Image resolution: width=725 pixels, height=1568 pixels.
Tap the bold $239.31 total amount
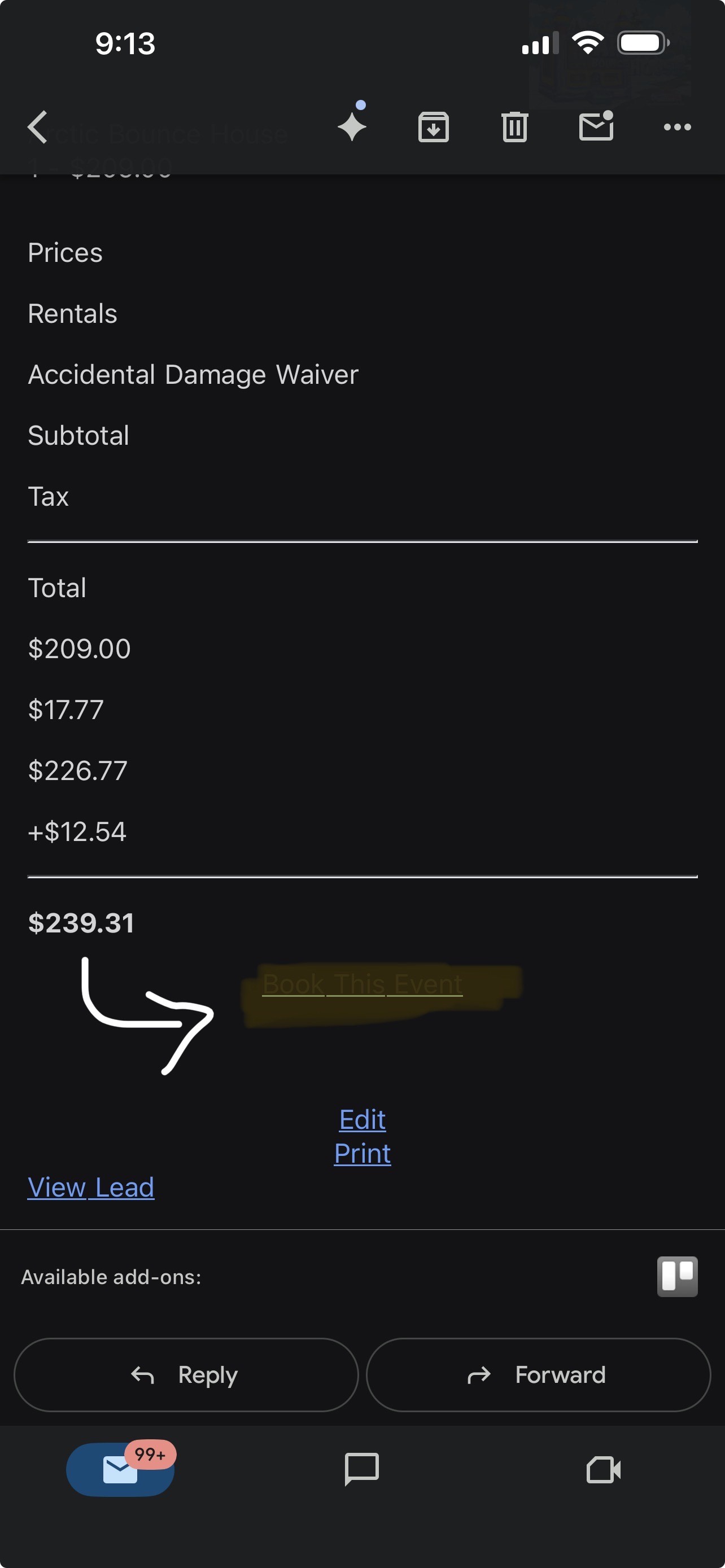point(81,923)
